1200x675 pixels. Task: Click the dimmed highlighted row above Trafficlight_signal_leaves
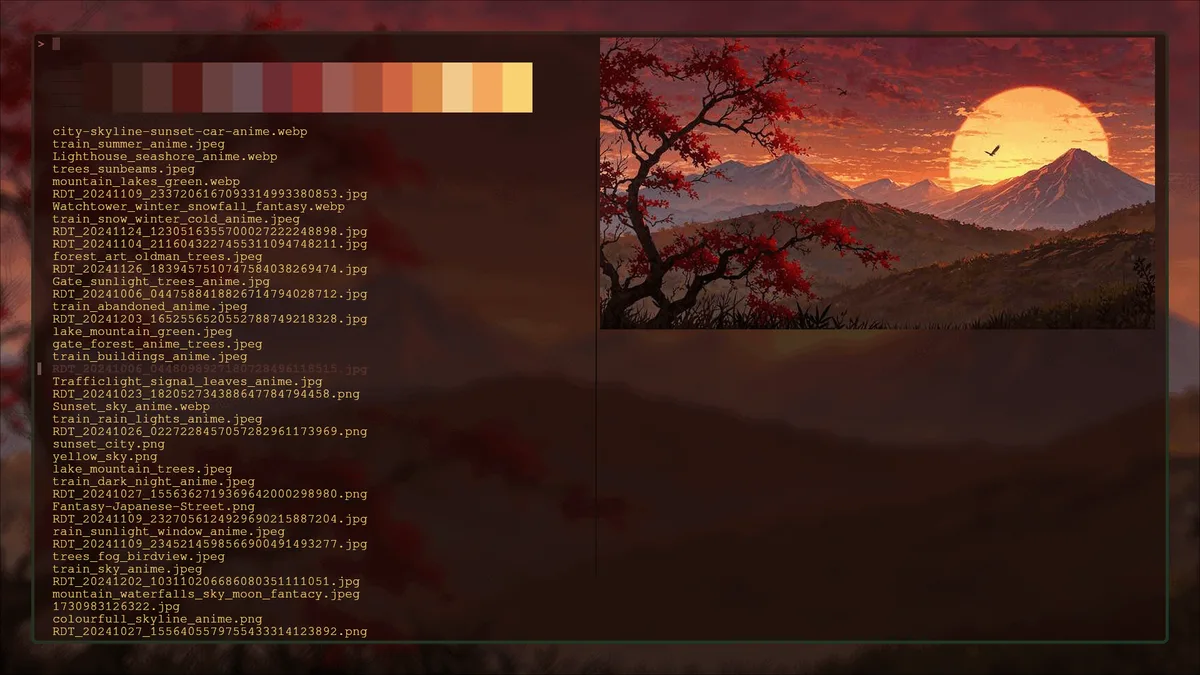tap(210, 369)
